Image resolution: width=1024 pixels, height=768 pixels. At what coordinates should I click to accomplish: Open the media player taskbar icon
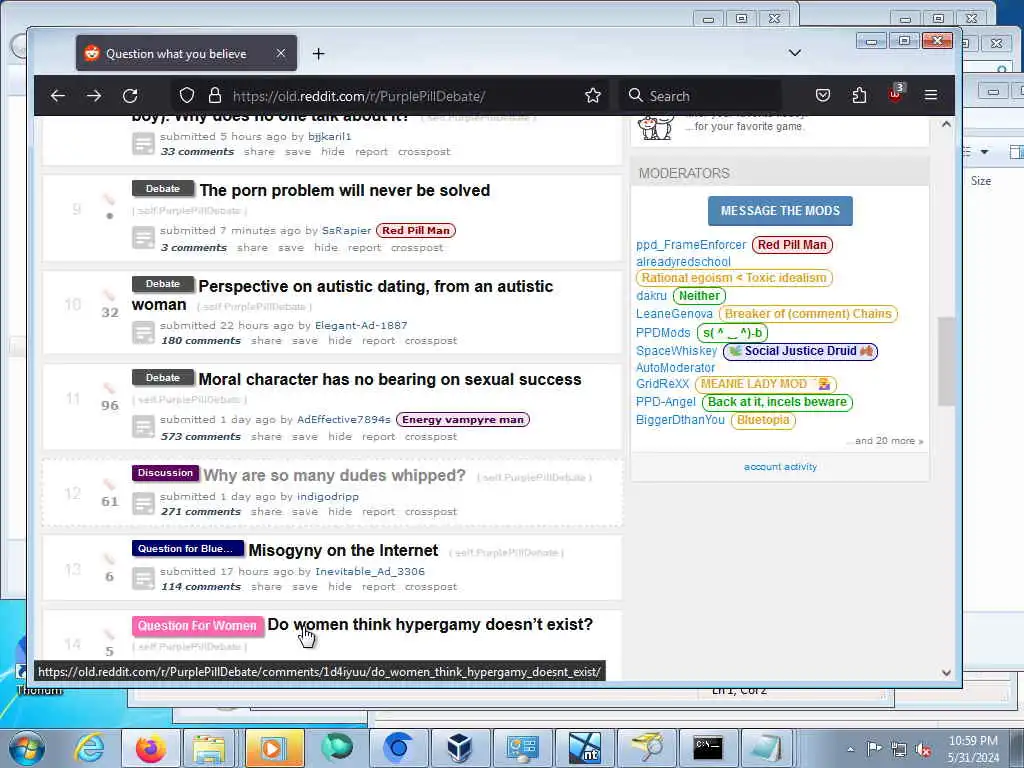(273, 748)
